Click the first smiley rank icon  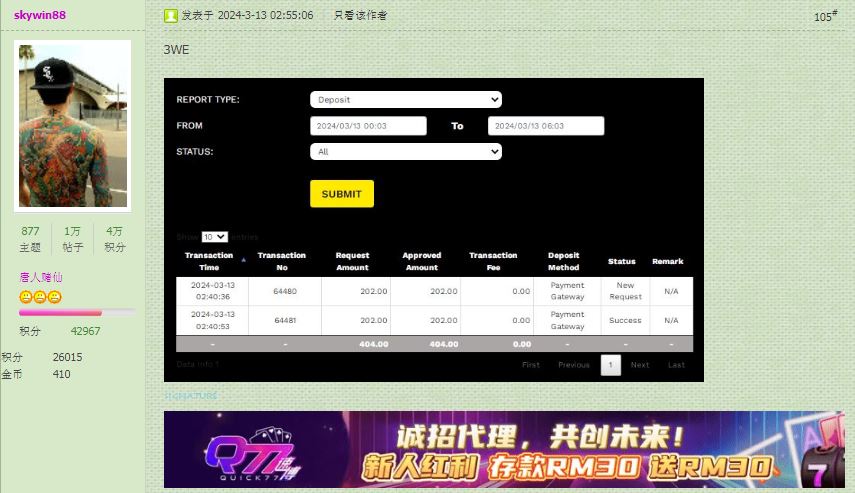tap(26, 297)
